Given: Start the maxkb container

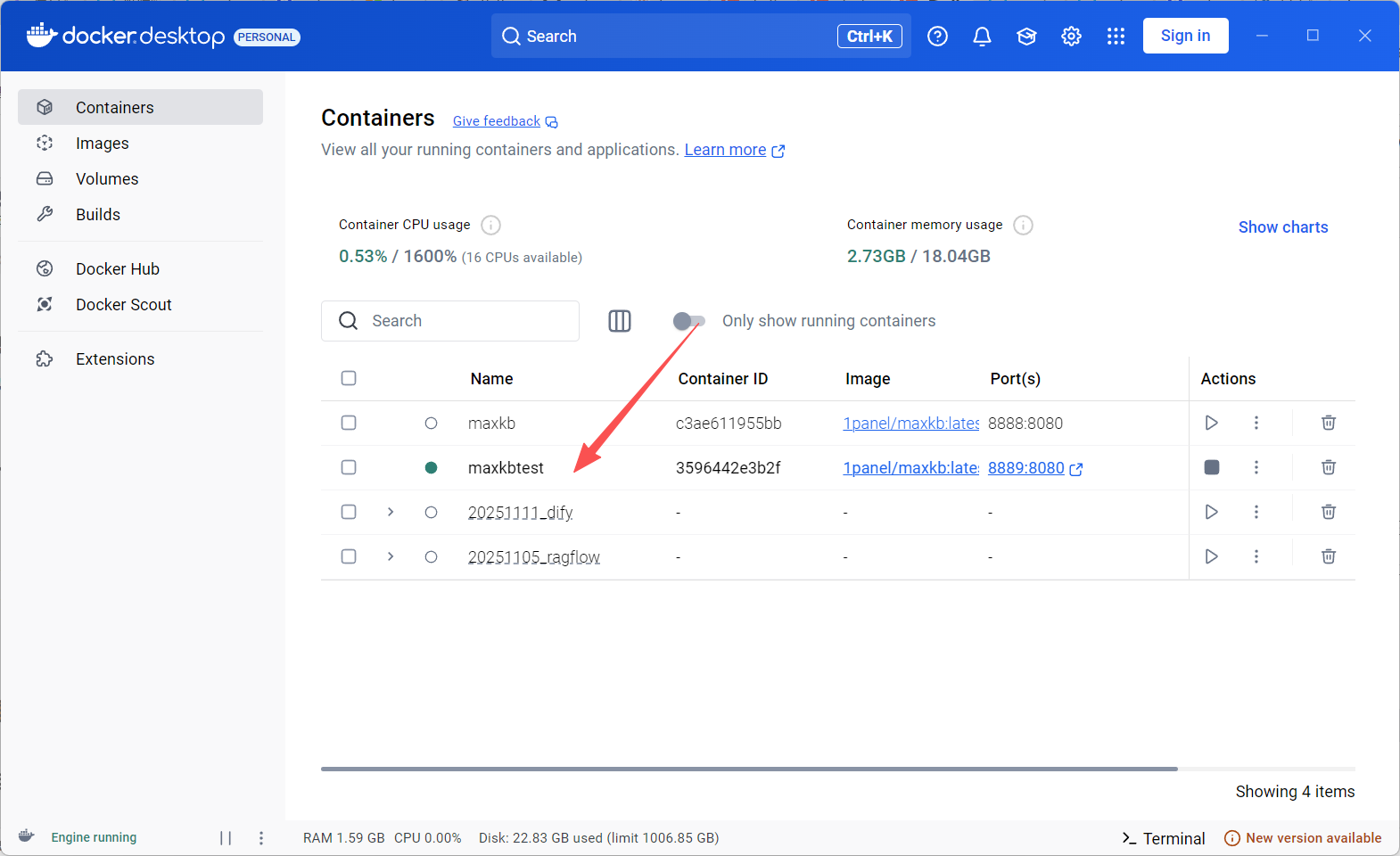Looking at the screenshot, I should tap(1211, 423).
